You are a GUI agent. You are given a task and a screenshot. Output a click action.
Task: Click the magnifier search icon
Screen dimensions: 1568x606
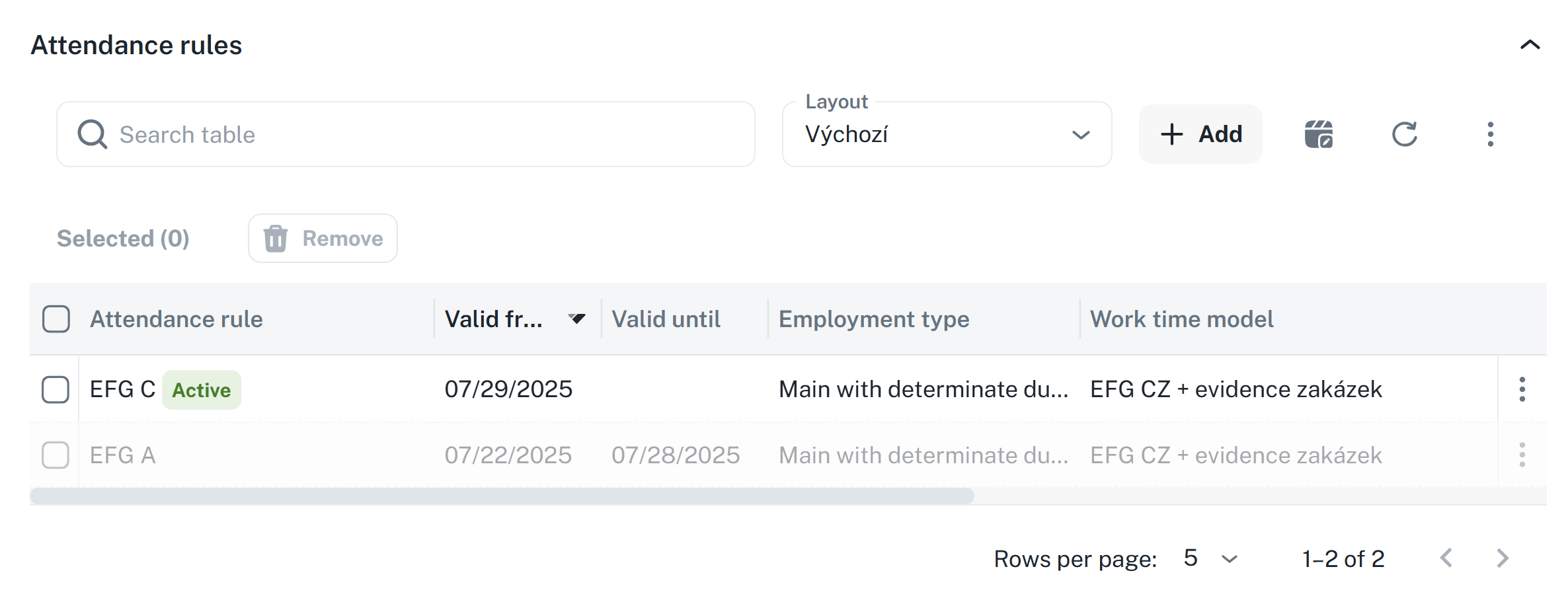click(x=92, y=134)
